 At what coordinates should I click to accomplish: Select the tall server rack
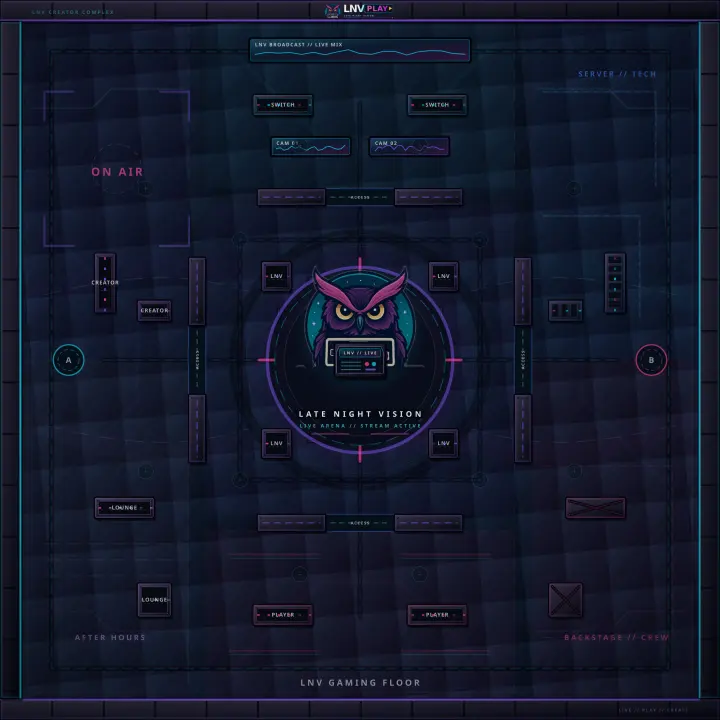tap(615, 283)
